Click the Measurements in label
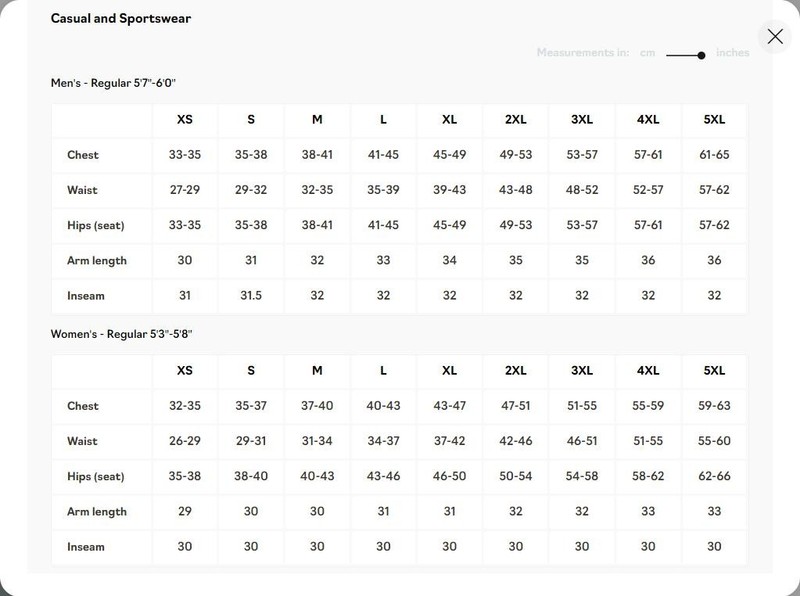This screenshot has width=800, height=596. tap(583, 53)
